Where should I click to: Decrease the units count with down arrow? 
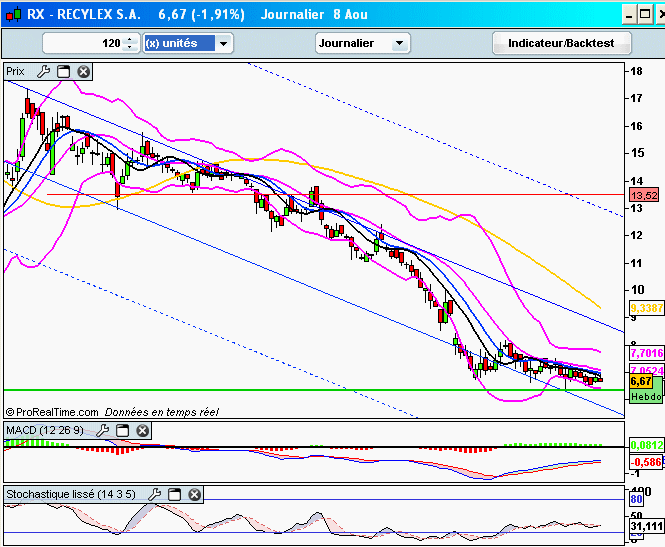coord(130,47)
